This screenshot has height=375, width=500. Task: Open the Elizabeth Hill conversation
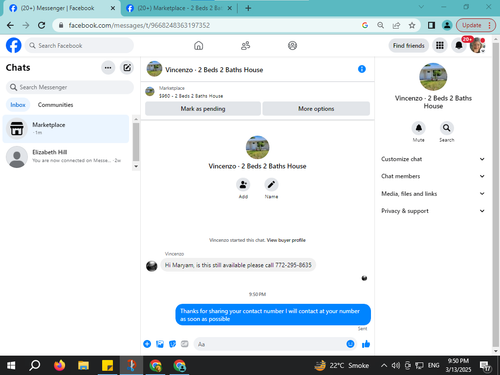pos(66,157)
